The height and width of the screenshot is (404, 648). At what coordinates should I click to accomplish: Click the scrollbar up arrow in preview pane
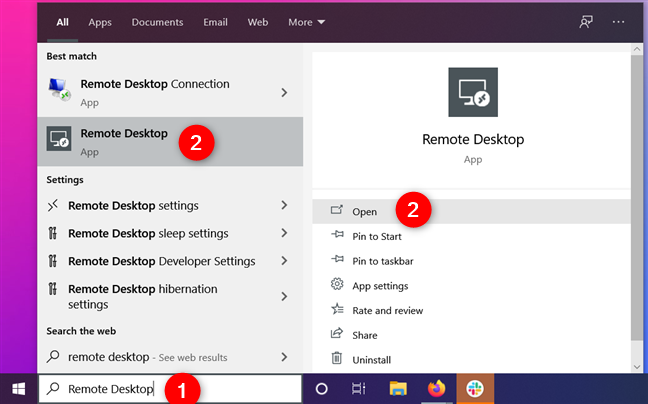pyautogui.click(x=637, y=49)
